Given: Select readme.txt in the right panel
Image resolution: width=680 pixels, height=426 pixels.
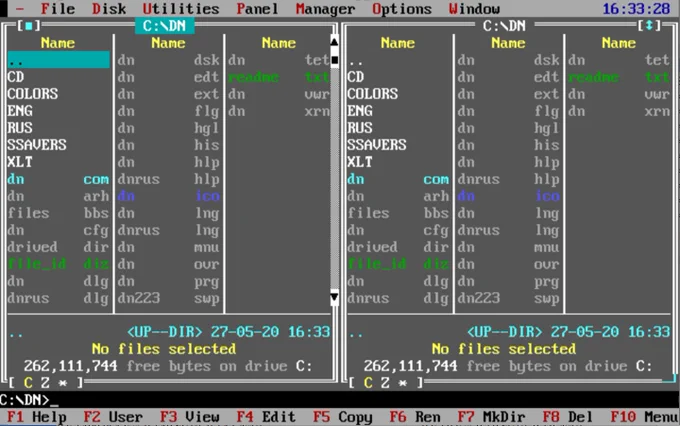Looking at the screenshot, I should point(619,77).
